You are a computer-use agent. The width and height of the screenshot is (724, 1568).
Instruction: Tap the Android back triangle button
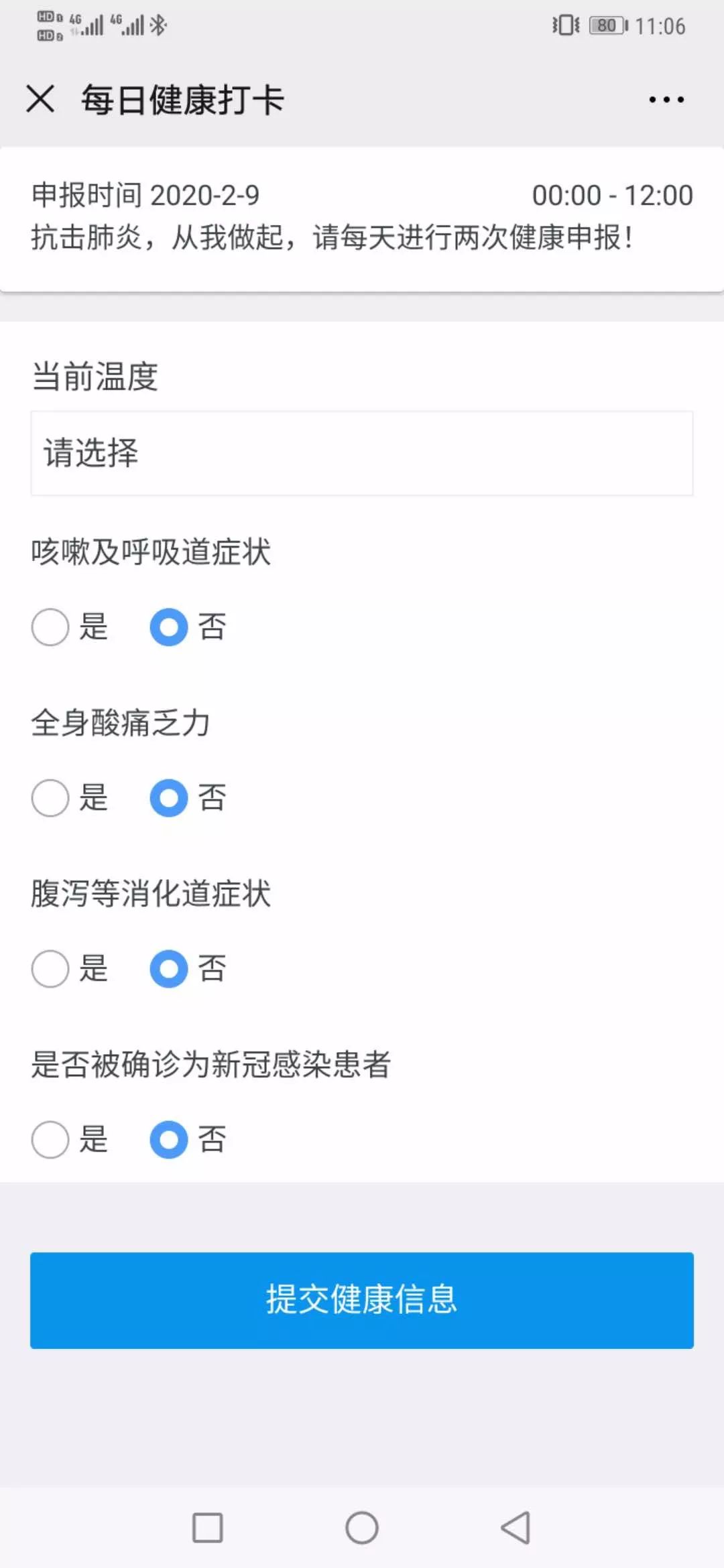[516, 1528]
